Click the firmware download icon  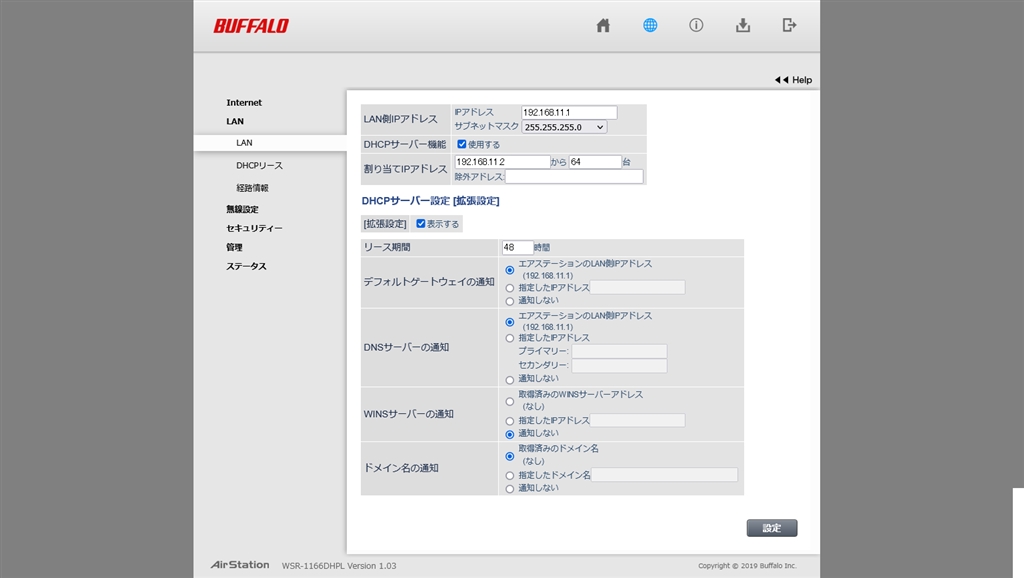[743, 25]
